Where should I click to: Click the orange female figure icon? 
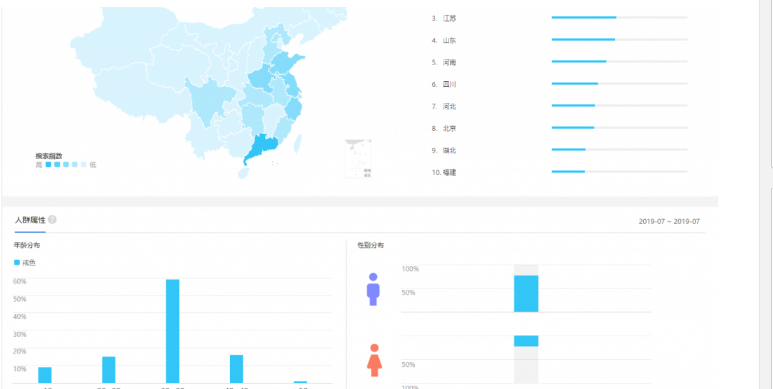point(374,360)
